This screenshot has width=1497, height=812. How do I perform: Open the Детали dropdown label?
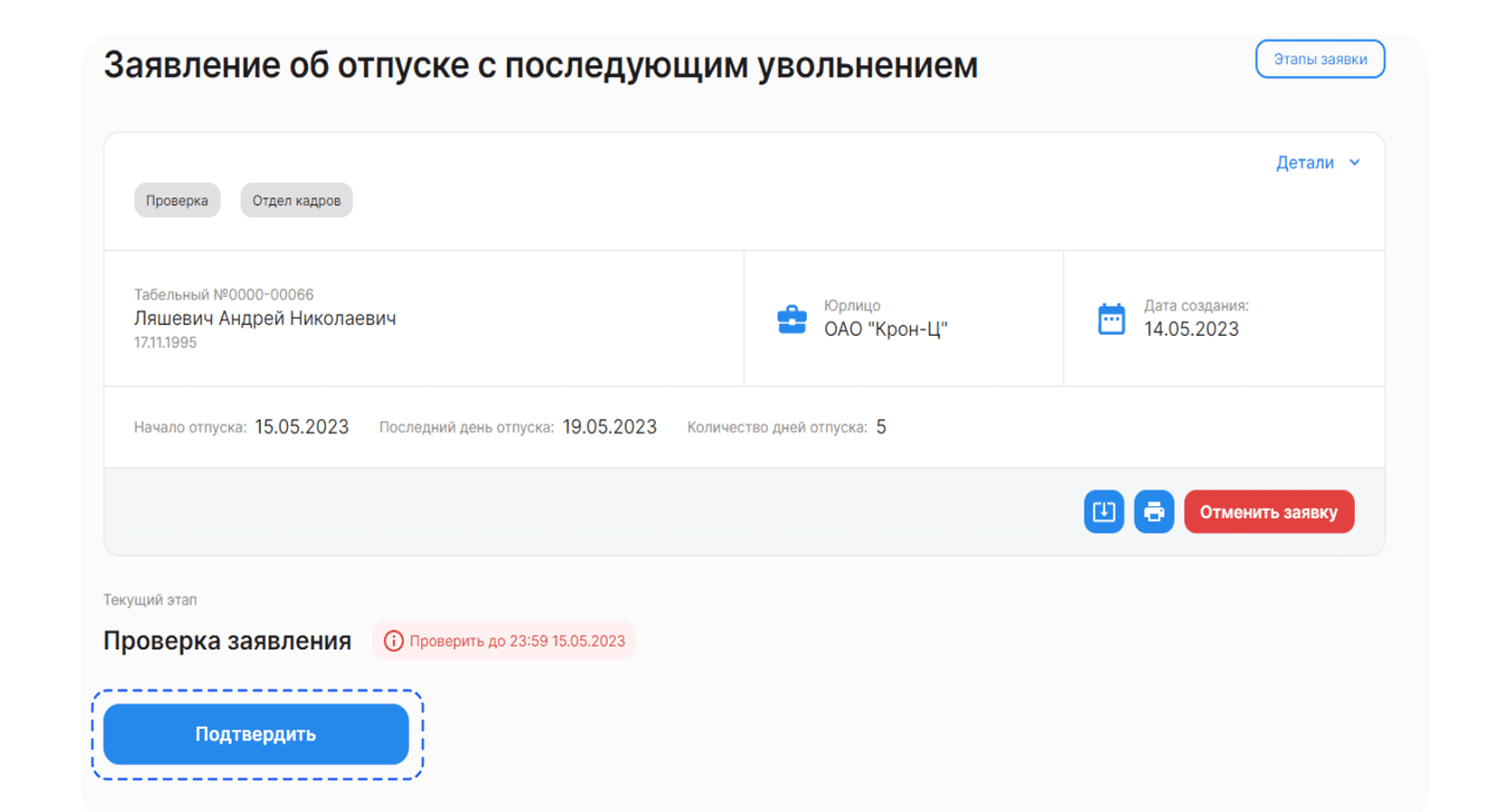click(x=1304, y=163)
